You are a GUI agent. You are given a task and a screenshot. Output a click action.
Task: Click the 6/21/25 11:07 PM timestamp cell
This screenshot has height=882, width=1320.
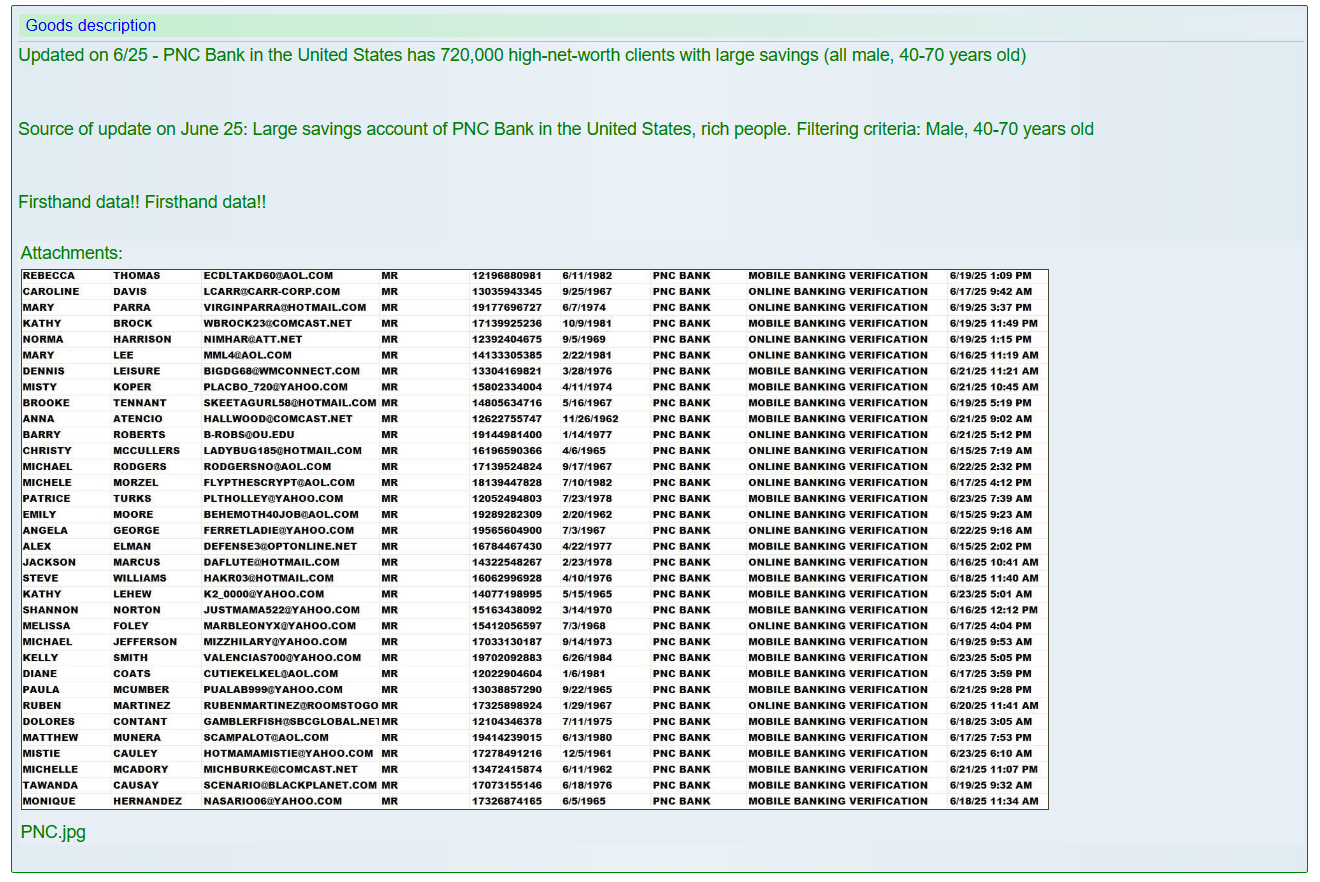(993, 770)
